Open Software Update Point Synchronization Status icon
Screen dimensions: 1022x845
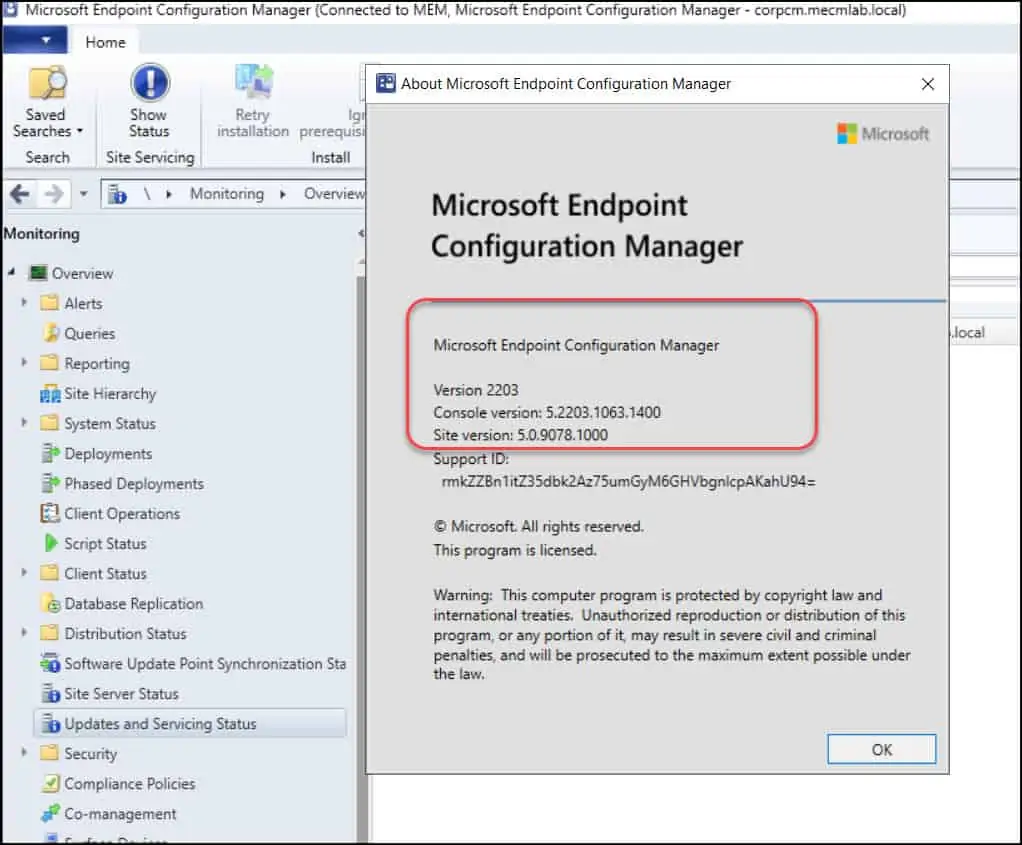(50, 664)
